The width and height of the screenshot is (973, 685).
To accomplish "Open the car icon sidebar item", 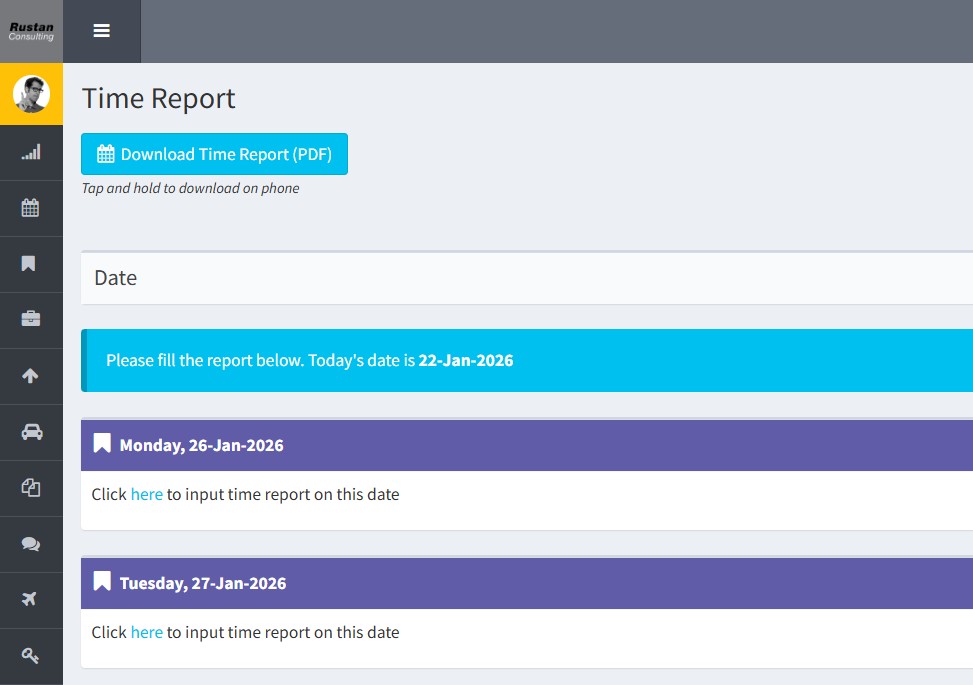I will (x=31, y=432).
